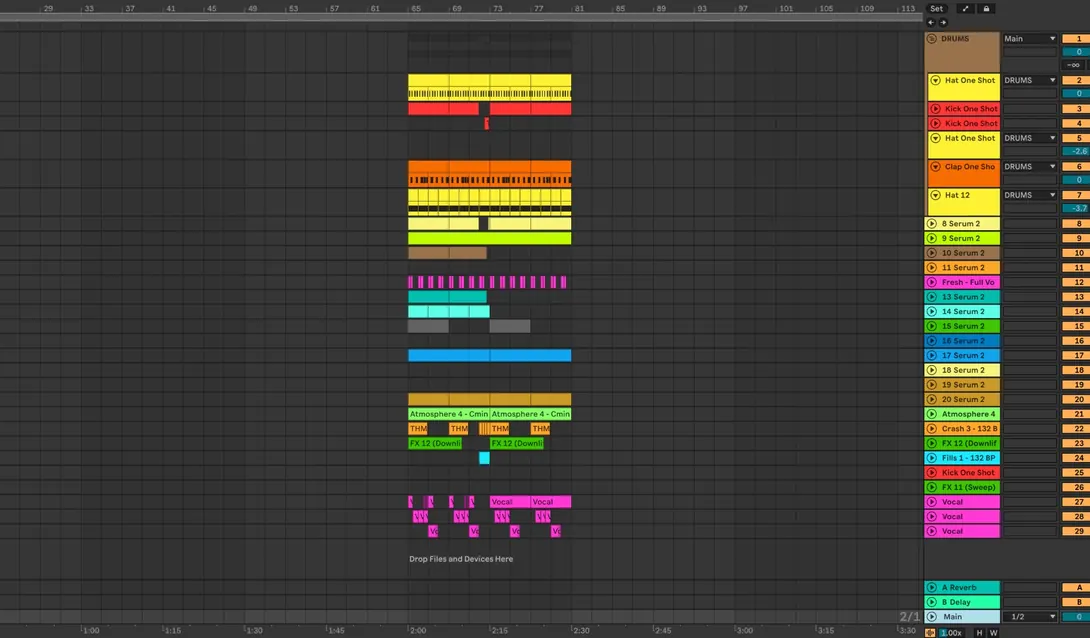
Task: Unfold the FX 12 (Downlif track
Action: (932, 443)
